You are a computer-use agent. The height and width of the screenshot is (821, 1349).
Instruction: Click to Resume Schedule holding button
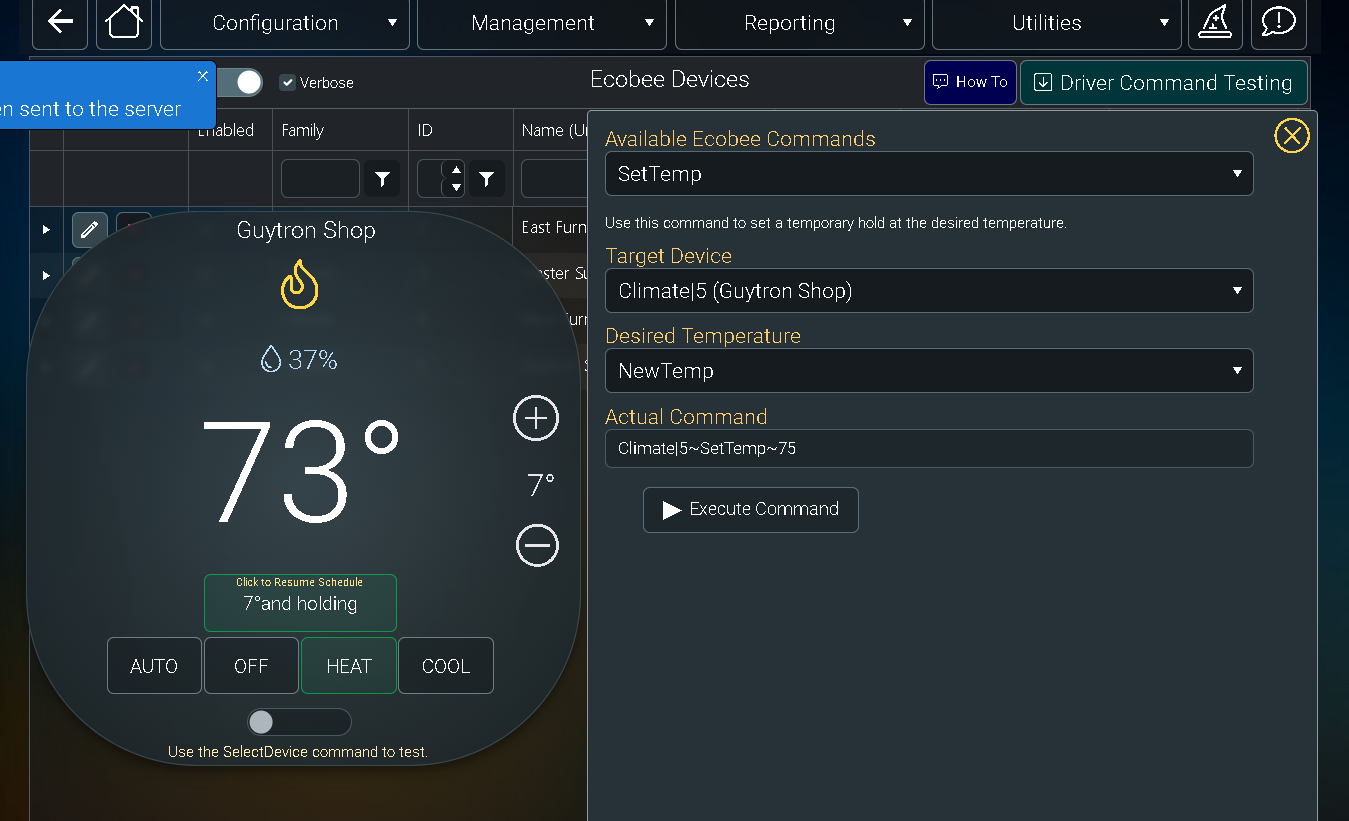[300, 603]
